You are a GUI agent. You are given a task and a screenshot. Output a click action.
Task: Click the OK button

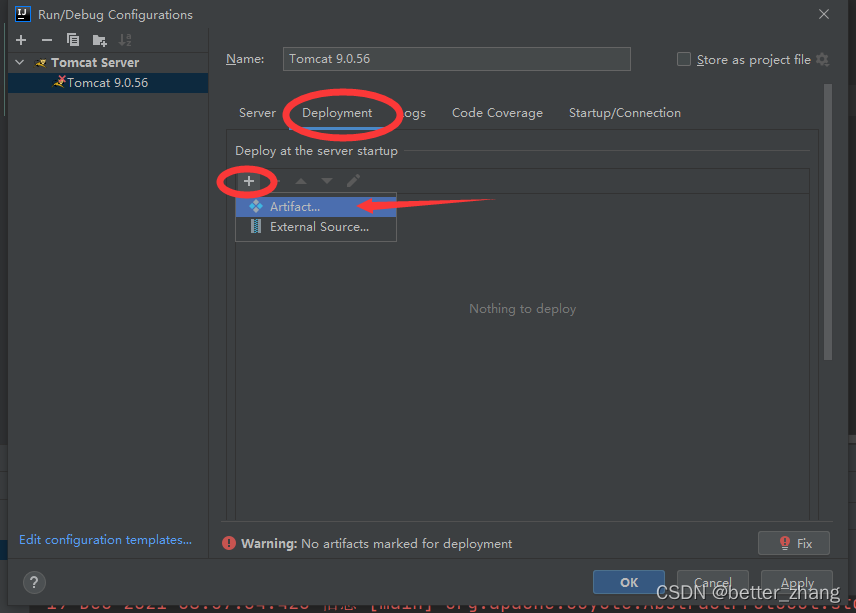point(629,582)
